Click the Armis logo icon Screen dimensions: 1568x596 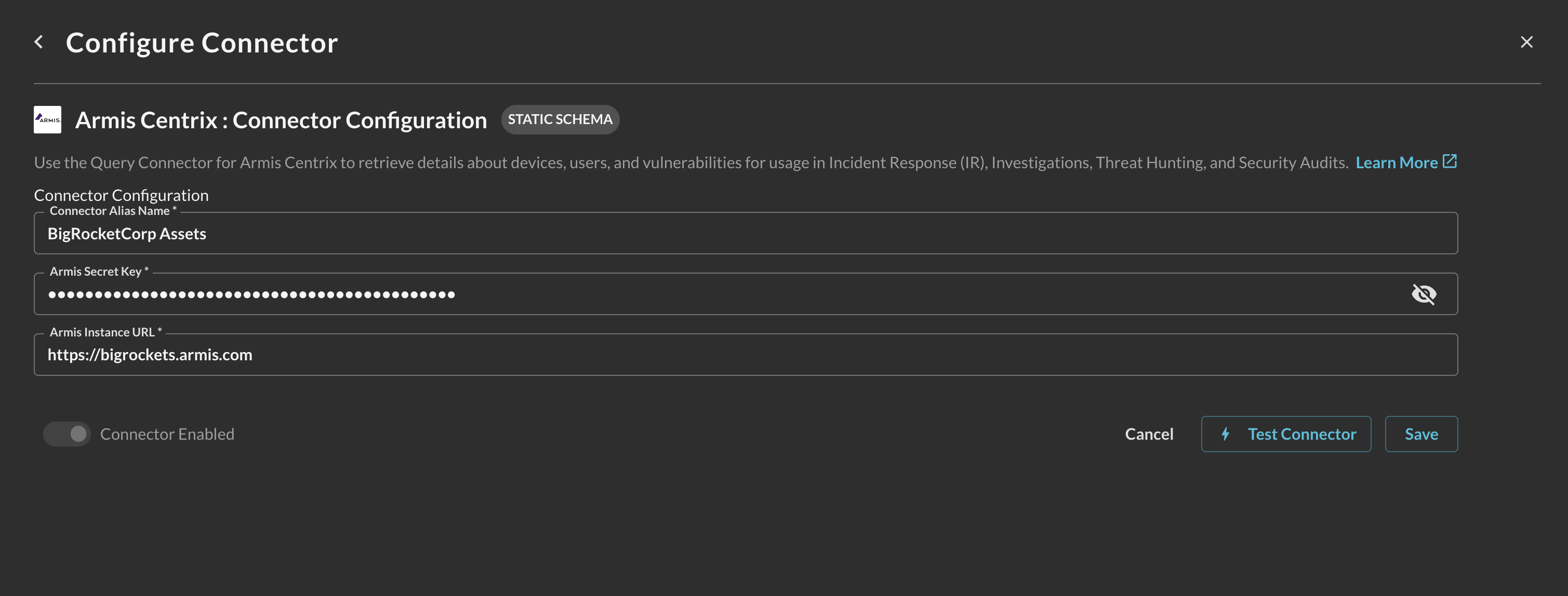pos(47,120)
